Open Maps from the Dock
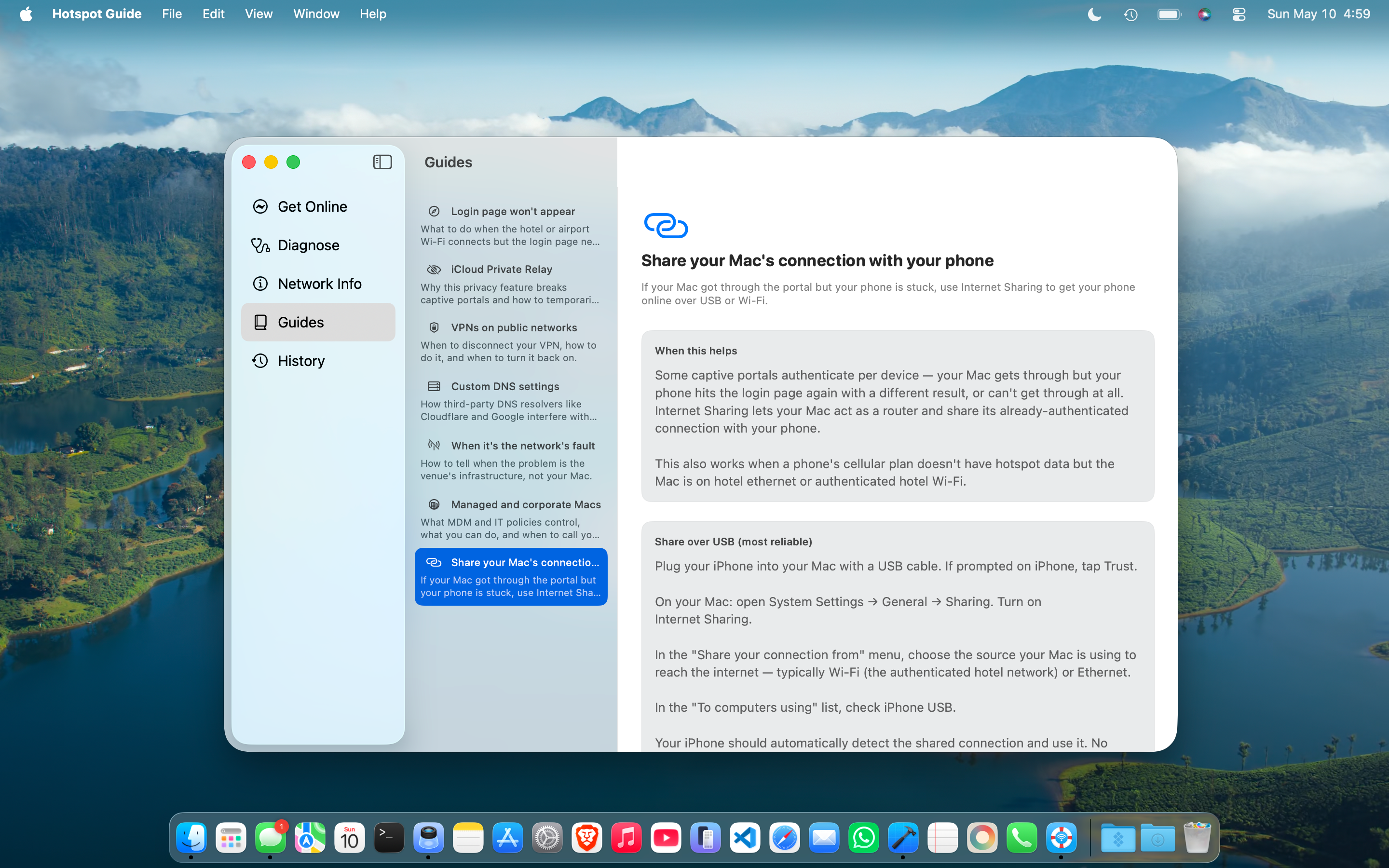The width and height of the screenshot is (1389, 868). pyautogui.click(x=310, y=838)
